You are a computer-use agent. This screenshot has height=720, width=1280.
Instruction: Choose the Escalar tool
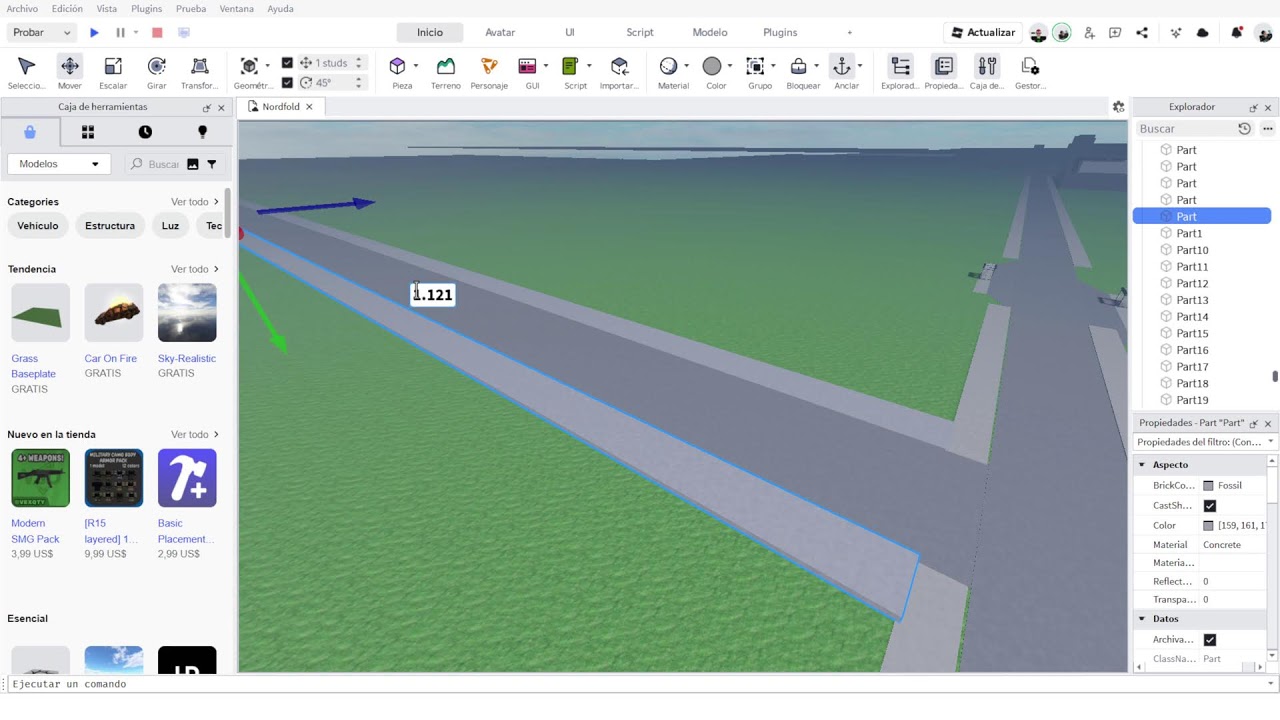(113, 73)
